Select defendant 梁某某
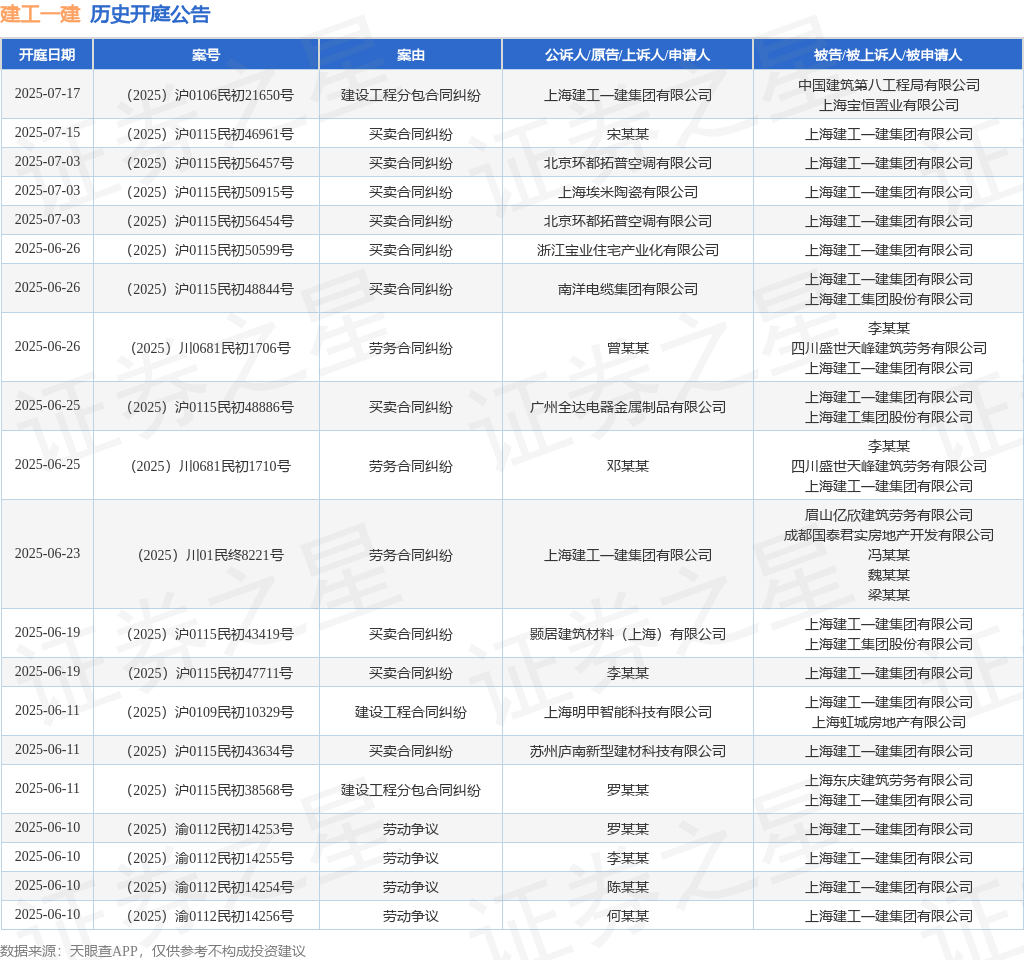The image size is (1024, 960). 889,596
